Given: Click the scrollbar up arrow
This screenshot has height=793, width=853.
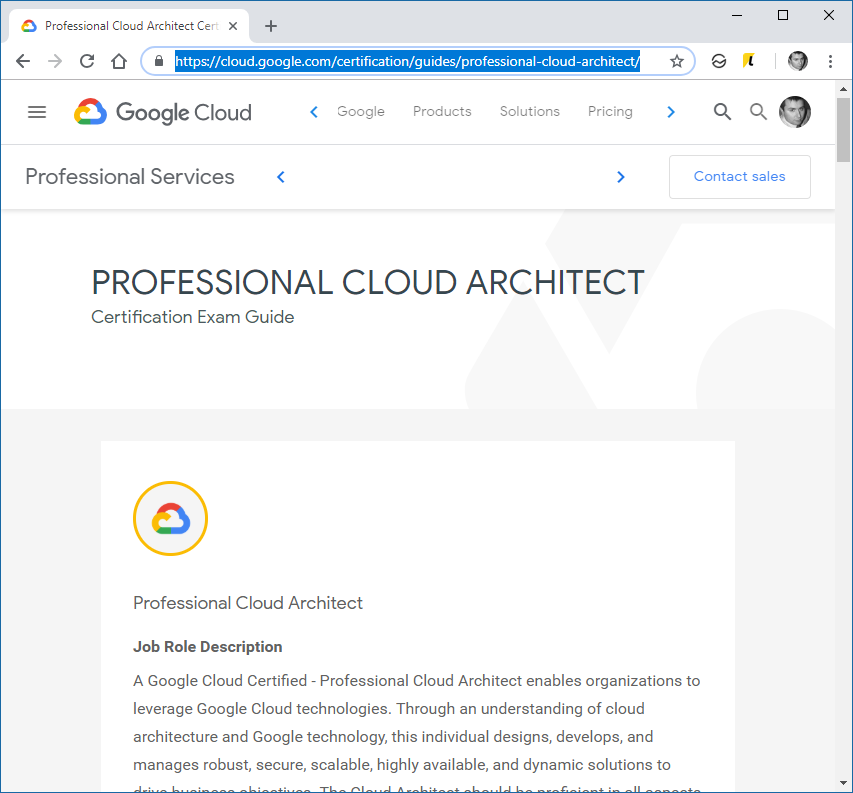Looking at the screenshot, I should 843,88.
